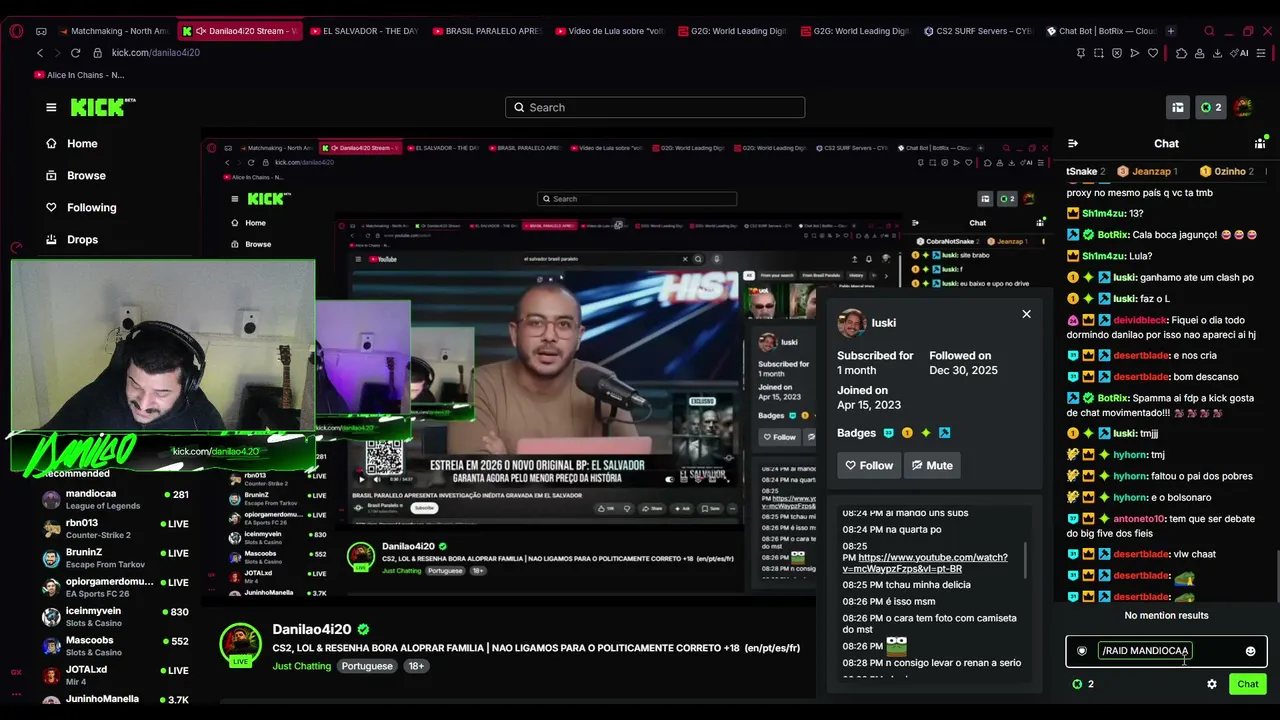
Task: Open the Just Chatting category link
Action: 302,666
